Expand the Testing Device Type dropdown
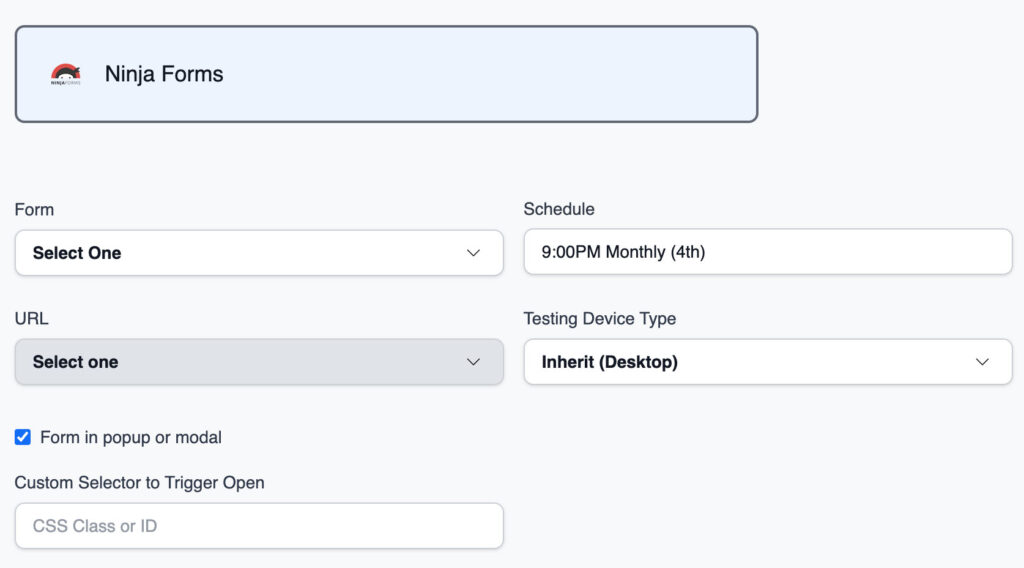This screenshot has width=1024, height=568. (767, 362)
